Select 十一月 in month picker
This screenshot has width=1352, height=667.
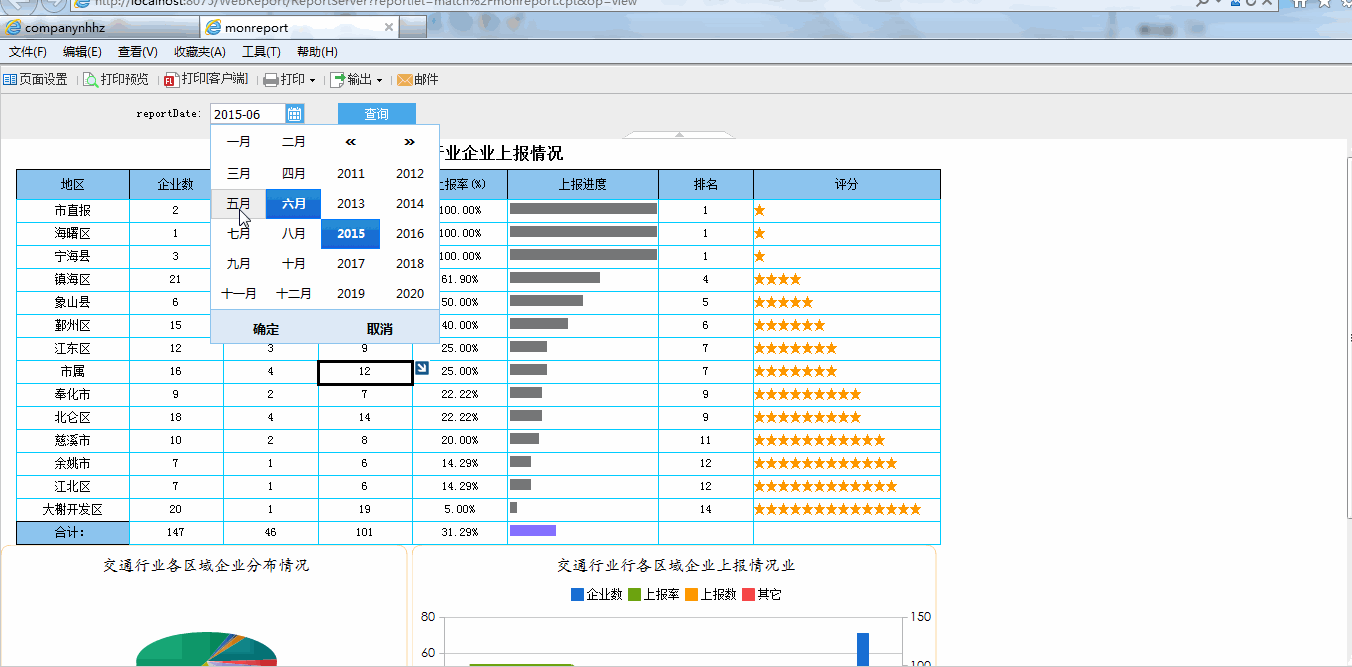point(238,294)
